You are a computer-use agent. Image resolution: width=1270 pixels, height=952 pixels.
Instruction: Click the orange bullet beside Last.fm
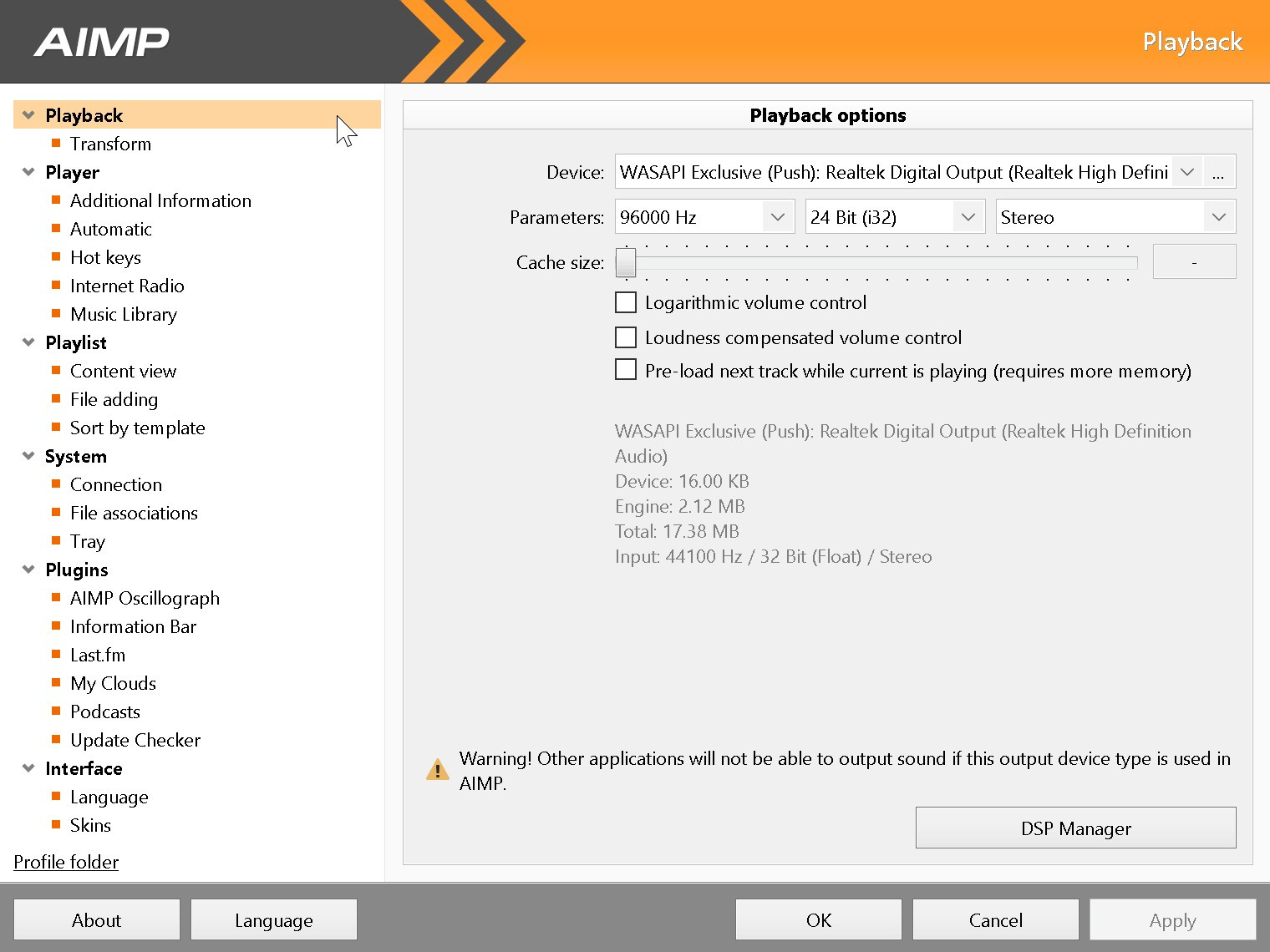coord(56,655)
